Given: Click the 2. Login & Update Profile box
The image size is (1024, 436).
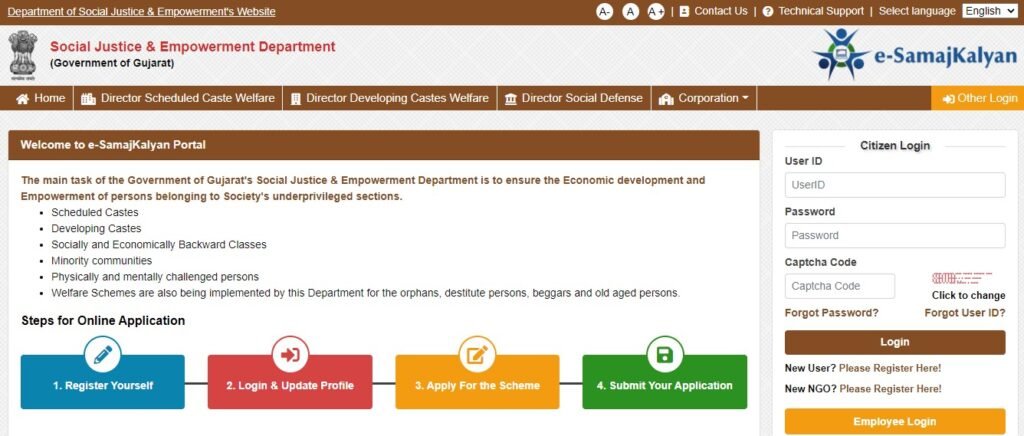Looking at the screenshot, I should (x=290, y=382).
